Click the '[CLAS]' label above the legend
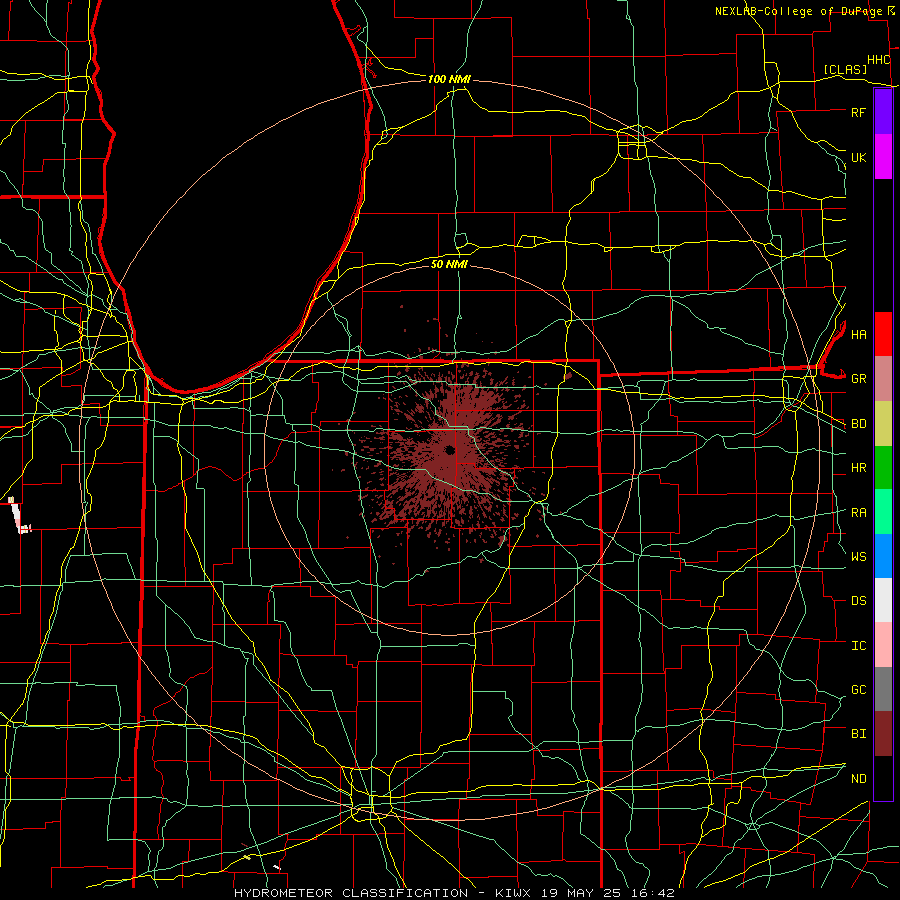The width and height of the screenshot is (900, 900). (845, 69)
